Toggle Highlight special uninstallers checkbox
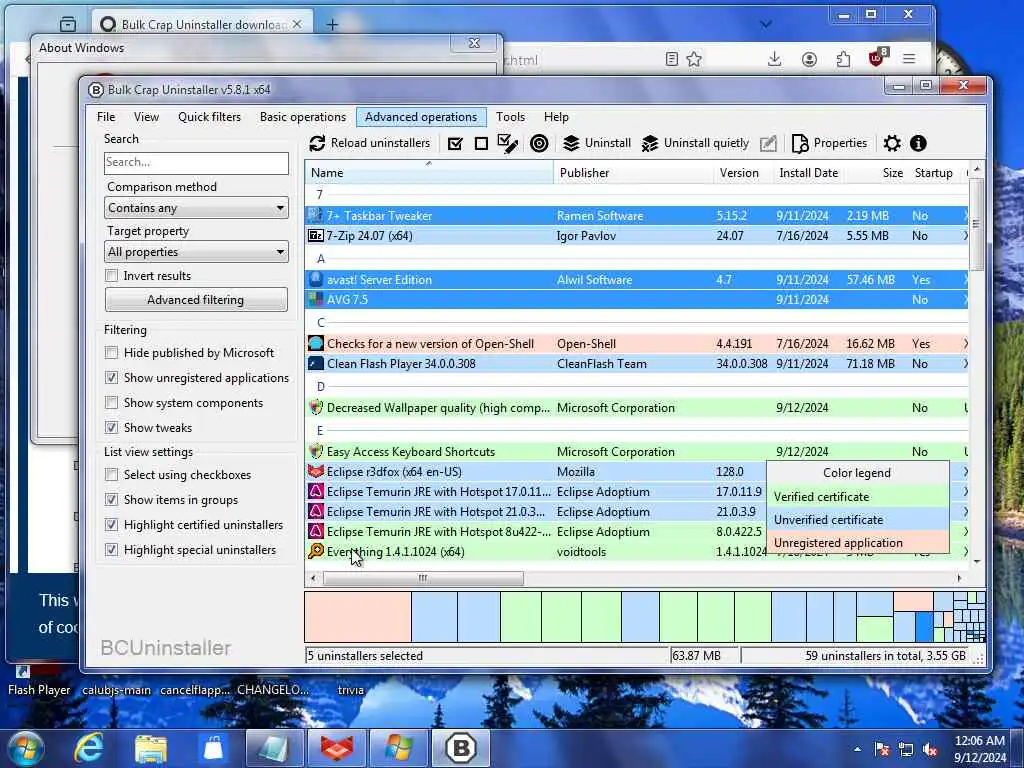Image resolution: width=1024 pixels, height=768 pixels. [x=112, y=550]
